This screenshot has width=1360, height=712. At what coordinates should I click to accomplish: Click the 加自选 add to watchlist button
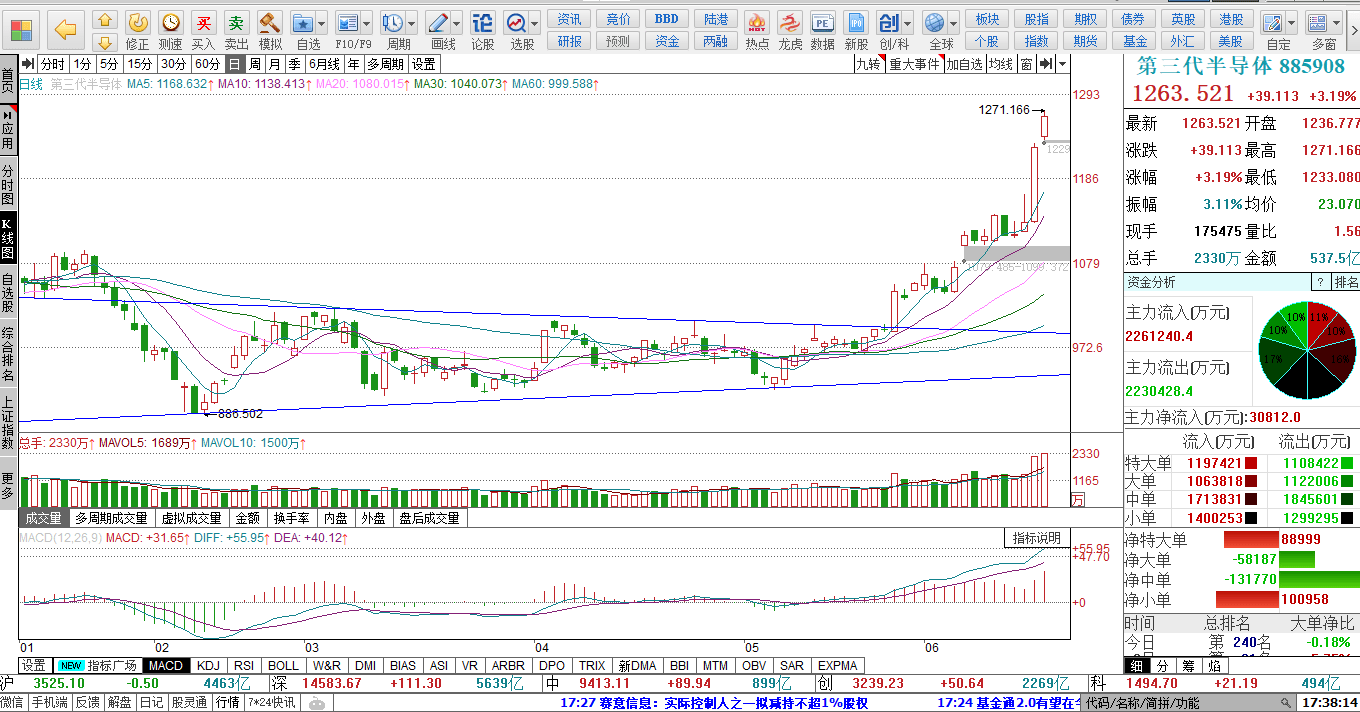pos(965,64)
